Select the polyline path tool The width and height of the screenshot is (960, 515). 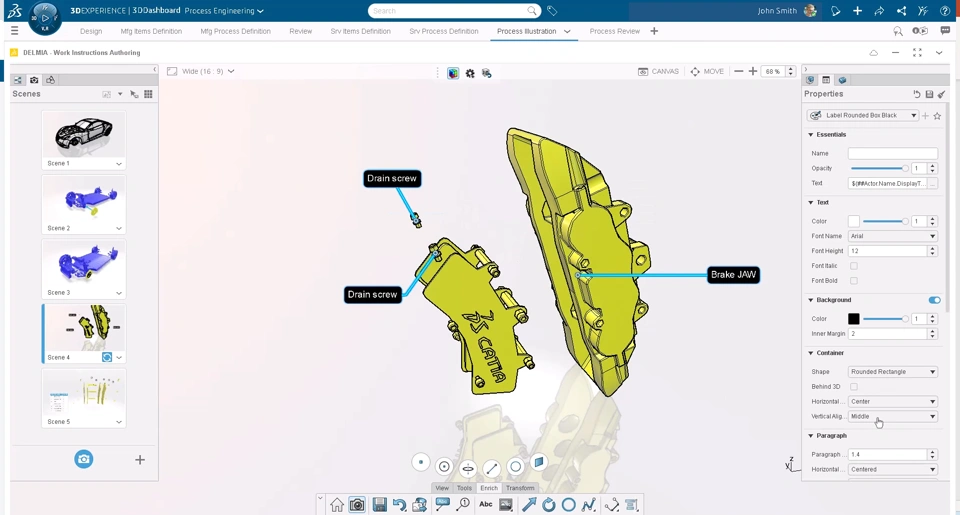point(588,505)
